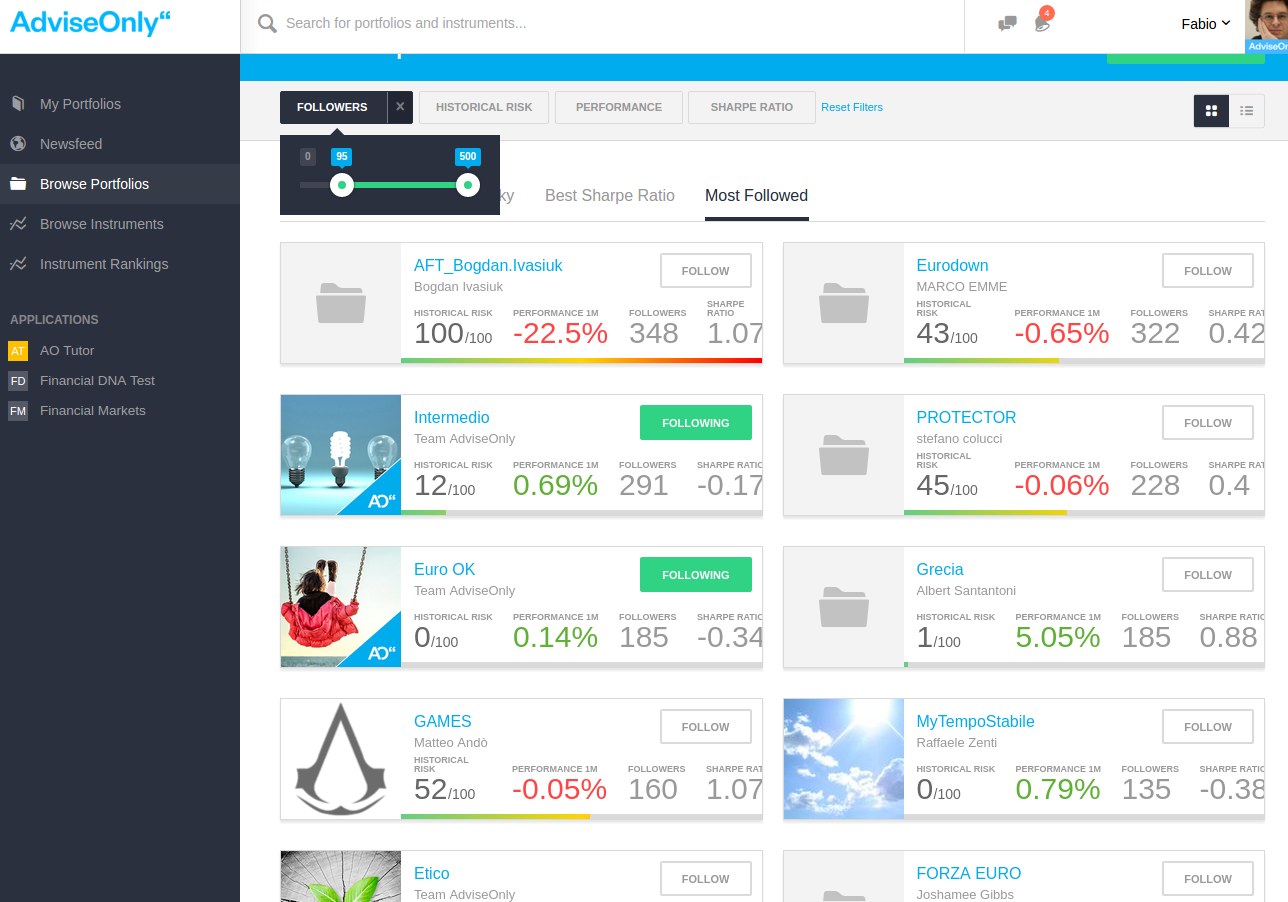Click MyTempoStabile sky thumbnail

[843, 759]
